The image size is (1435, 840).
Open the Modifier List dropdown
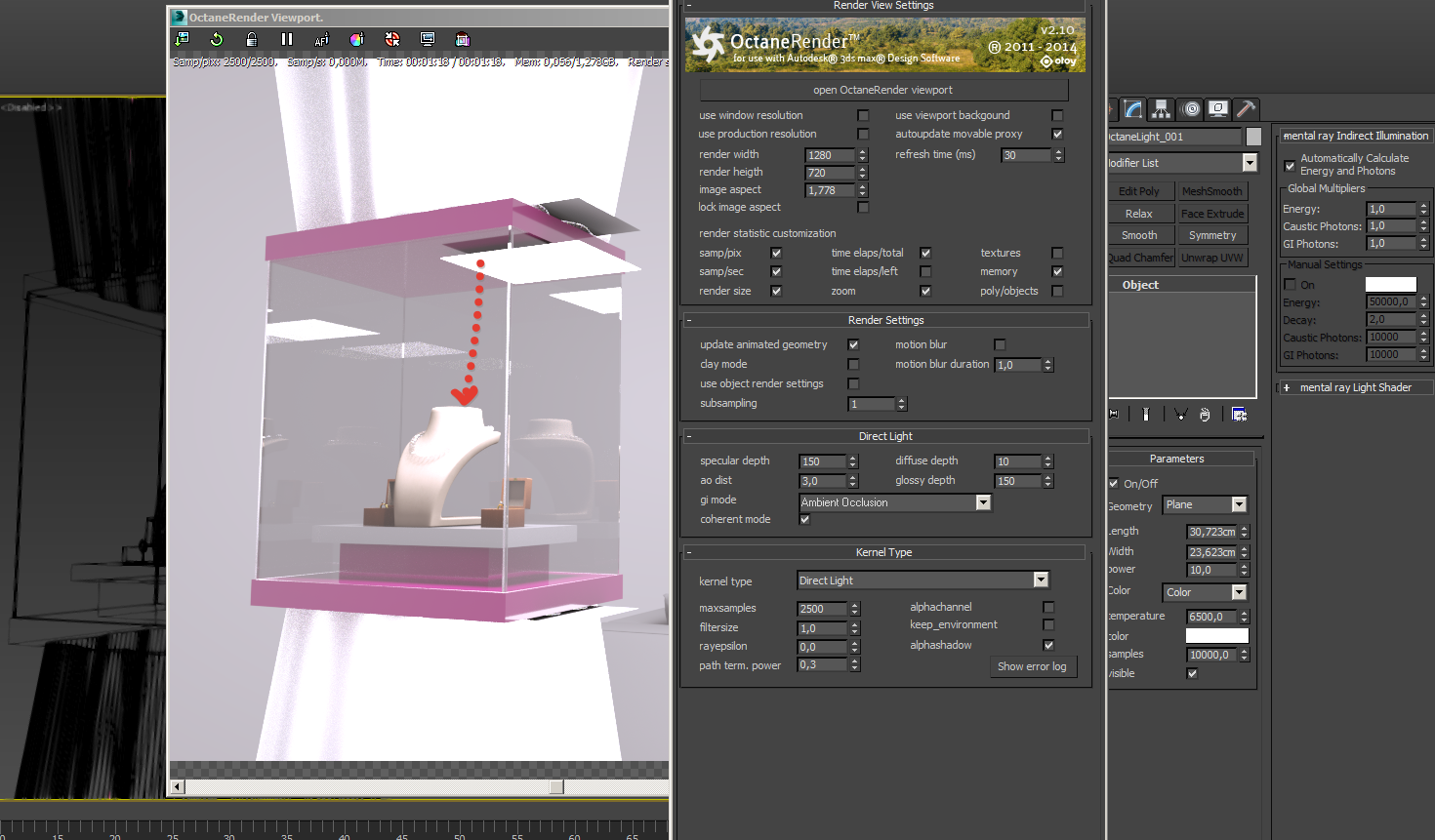[x=1183, y=163]
